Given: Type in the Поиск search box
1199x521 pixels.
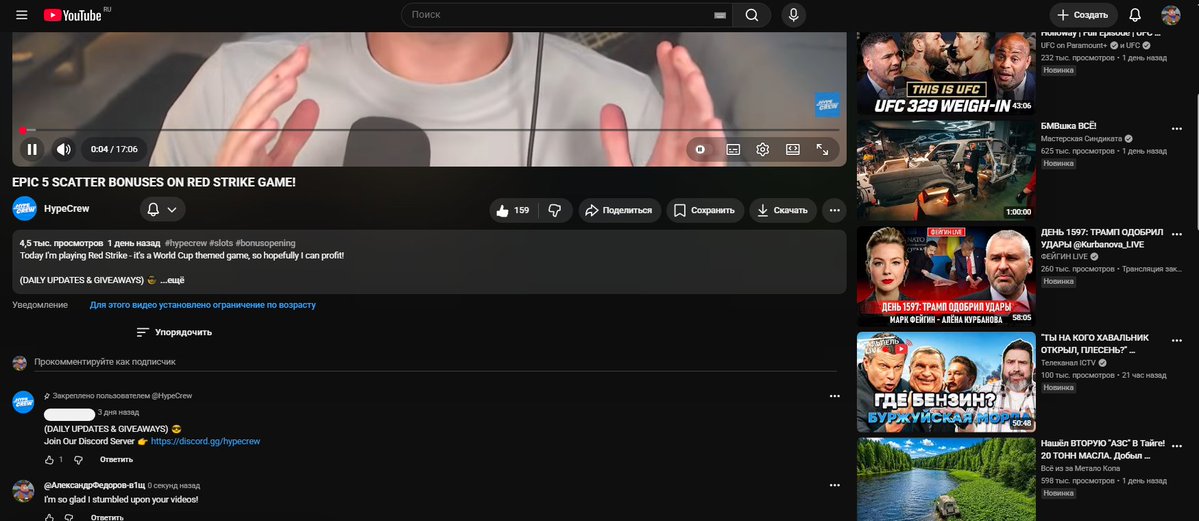Looking at the screenshot, I should pos(558,15).
